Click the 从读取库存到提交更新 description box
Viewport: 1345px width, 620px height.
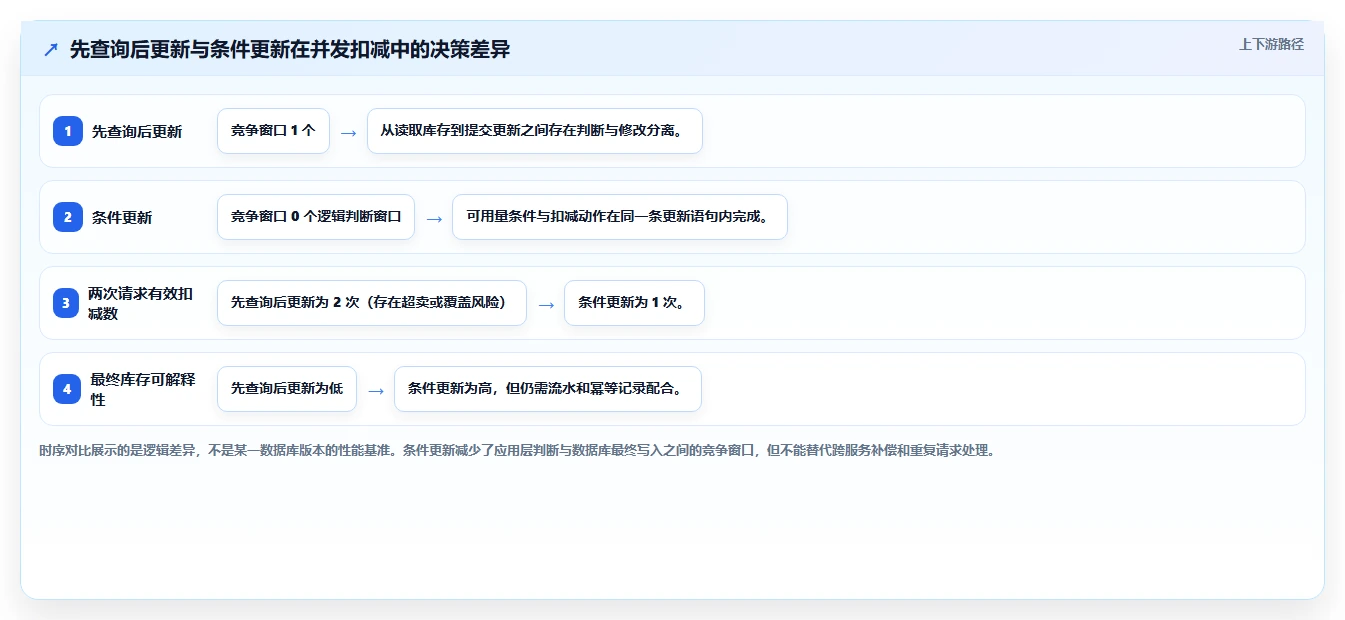[535, 131]
